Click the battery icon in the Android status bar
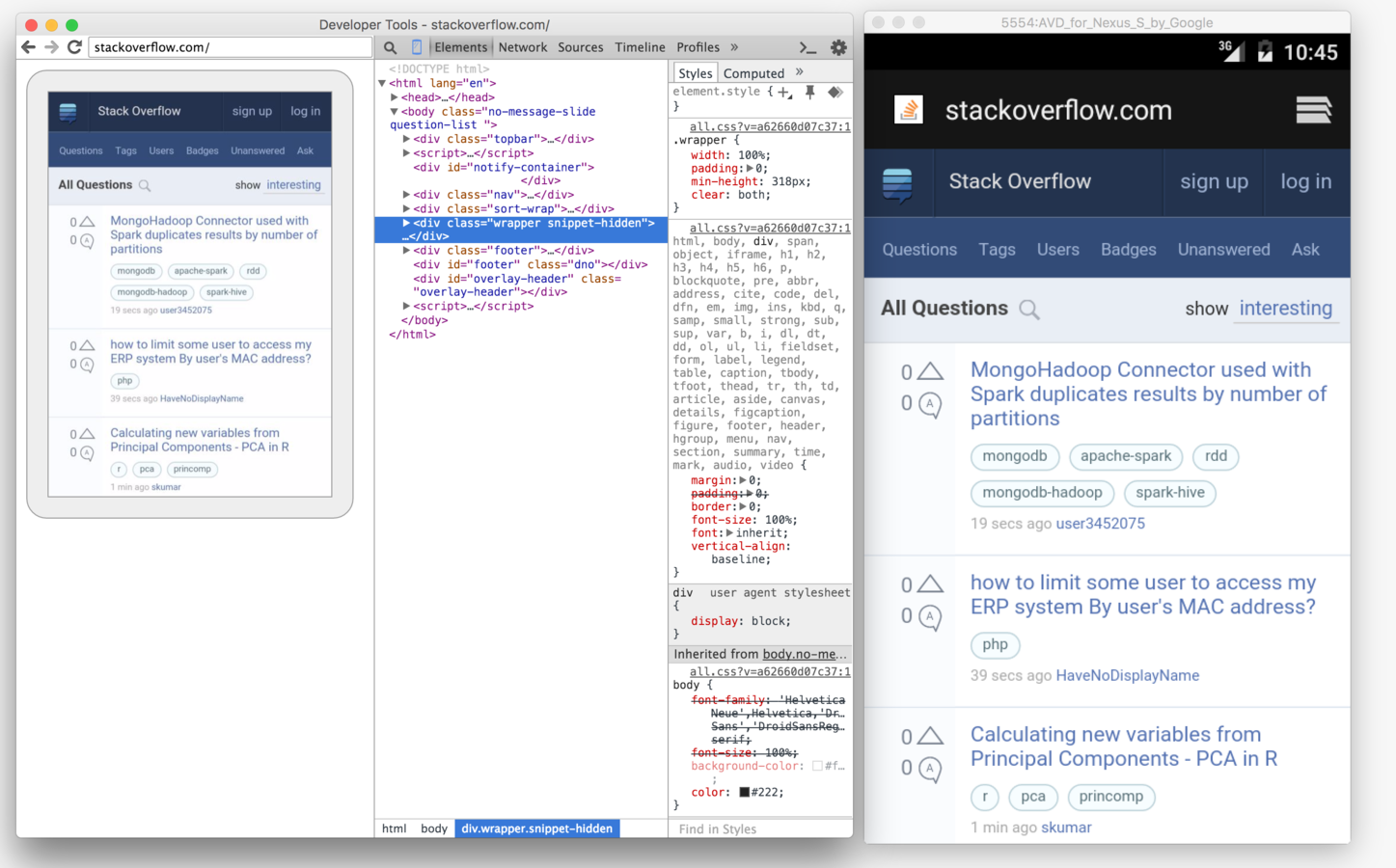 [x=1264, y=52]
